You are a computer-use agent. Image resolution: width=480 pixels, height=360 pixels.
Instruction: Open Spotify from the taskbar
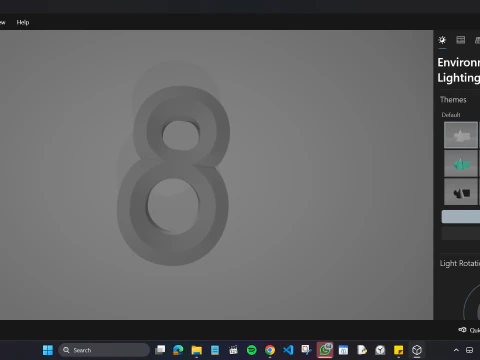pos(252,350)
